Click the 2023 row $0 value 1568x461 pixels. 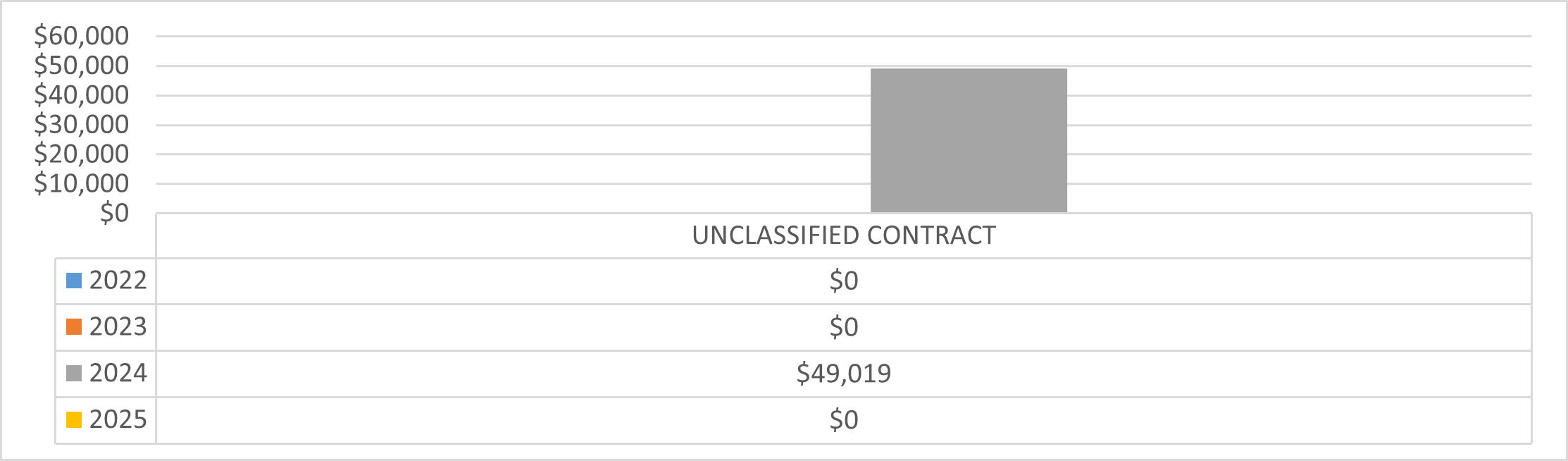pyautogui.click(x=843, y=328)
